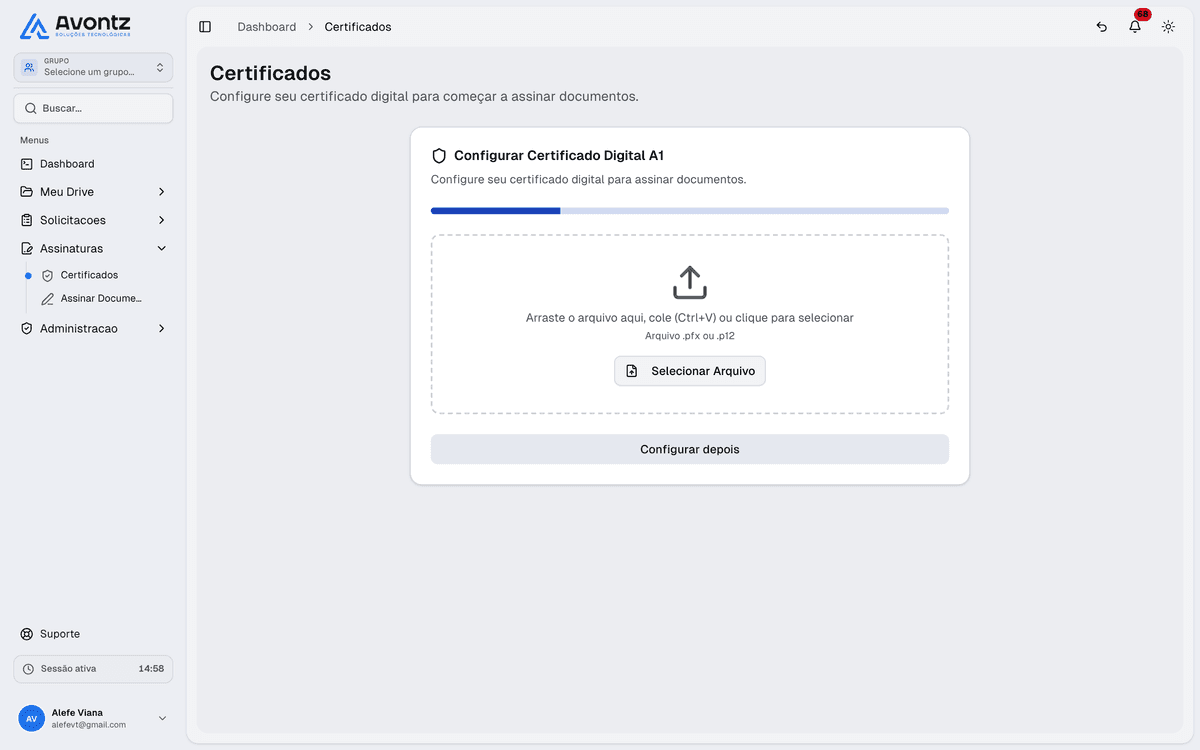This screenshot has height=750, width=1200.
Task: Open Certificados via the shield icon
Action: (47, 274)
